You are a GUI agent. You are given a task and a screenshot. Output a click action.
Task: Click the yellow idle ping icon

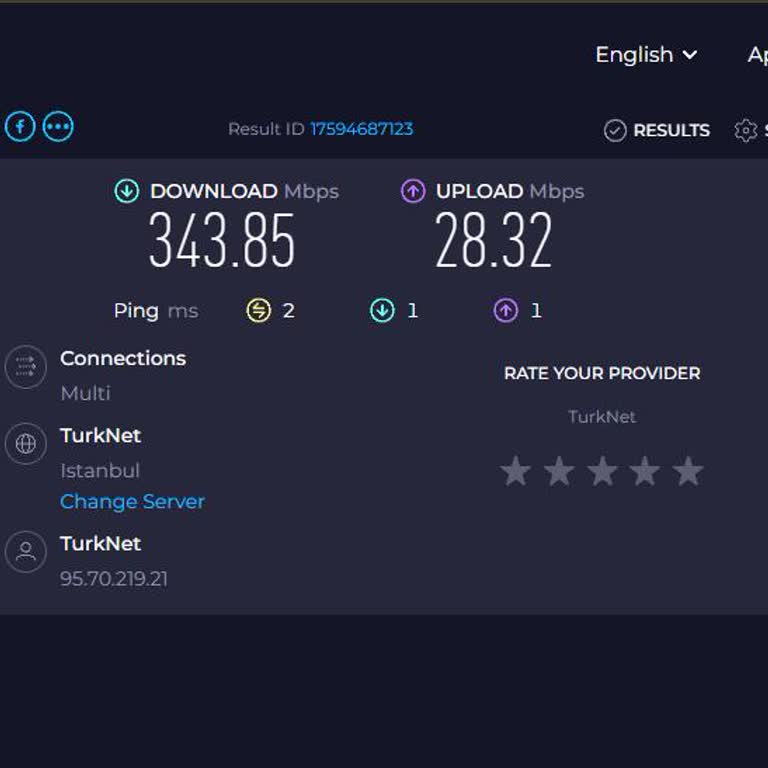259,311
